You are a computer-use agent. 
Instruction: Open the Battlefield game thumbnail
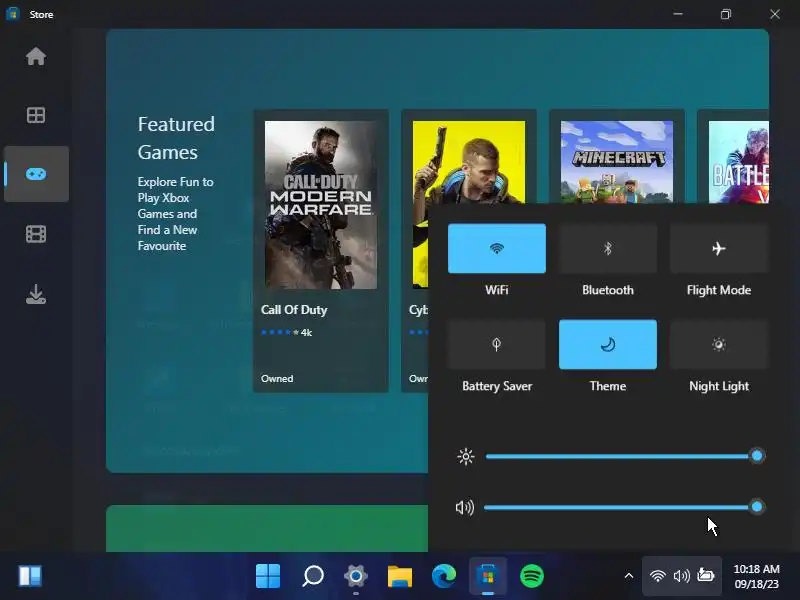tap(739, 162)
